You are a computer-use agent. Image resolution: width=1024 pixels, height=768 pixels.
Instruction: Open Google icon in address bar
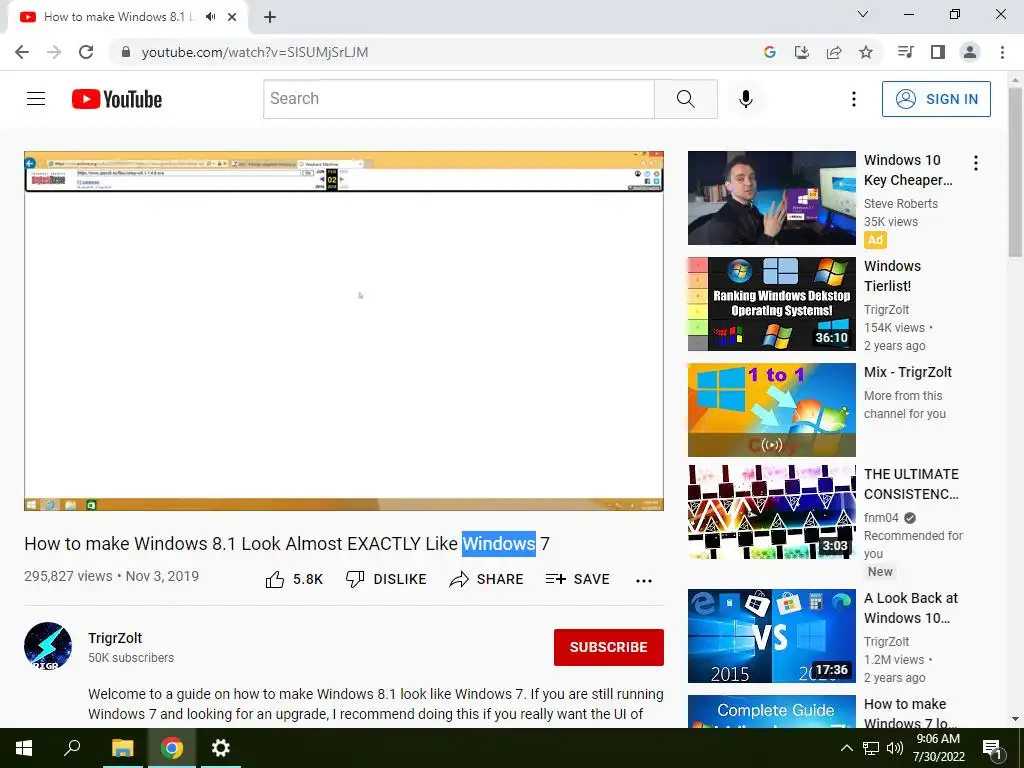(x=770, y=52)
